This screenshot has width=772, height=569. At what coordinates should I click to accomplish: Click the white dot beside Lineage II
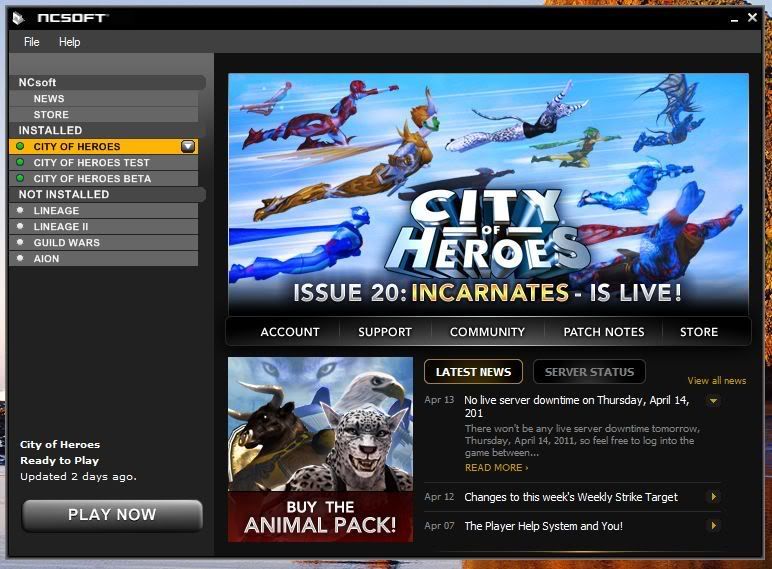pyautogui.click(x=20, y=226)
